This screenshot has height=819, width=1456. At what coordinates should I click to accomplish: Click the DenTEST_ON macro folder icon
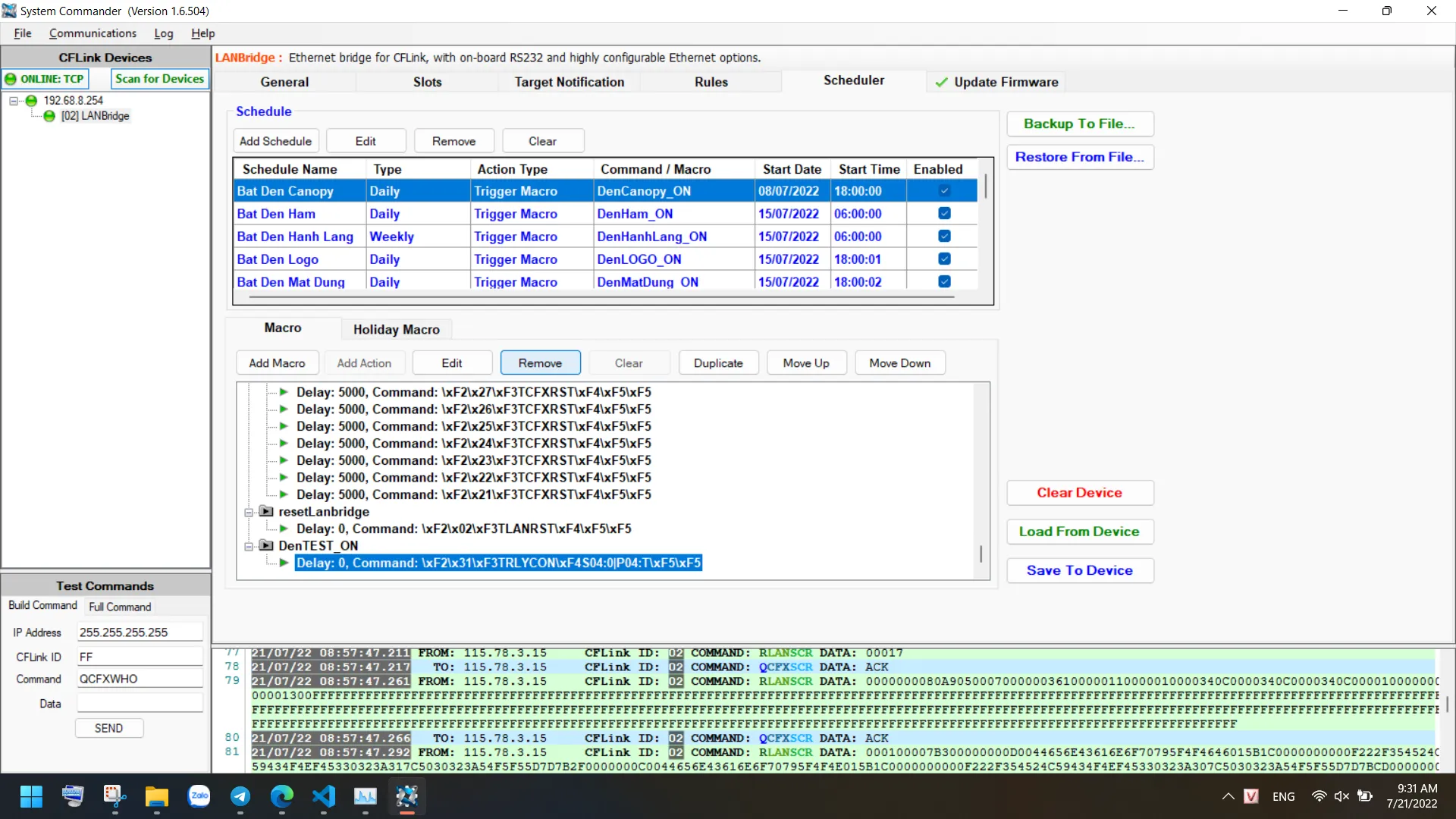pos(266,546)
